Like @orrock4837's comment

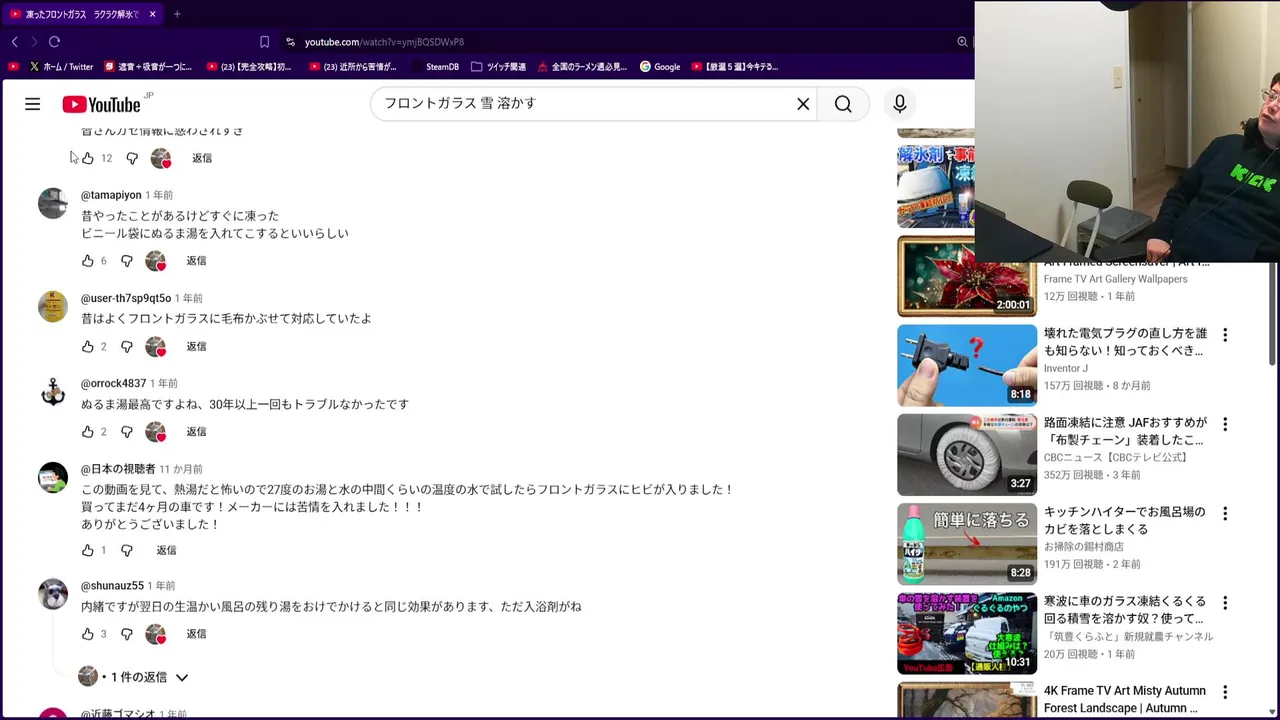(88, 432)
